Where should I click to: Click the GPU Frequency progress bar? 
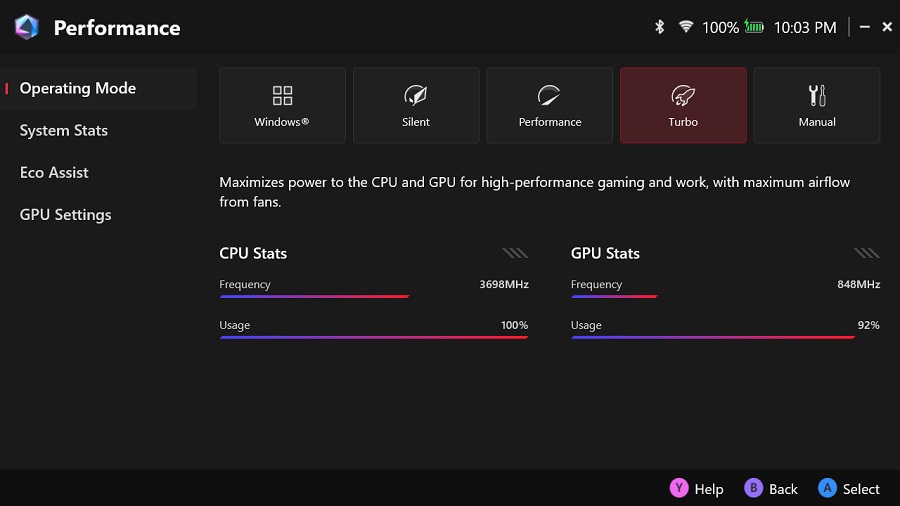614,297
